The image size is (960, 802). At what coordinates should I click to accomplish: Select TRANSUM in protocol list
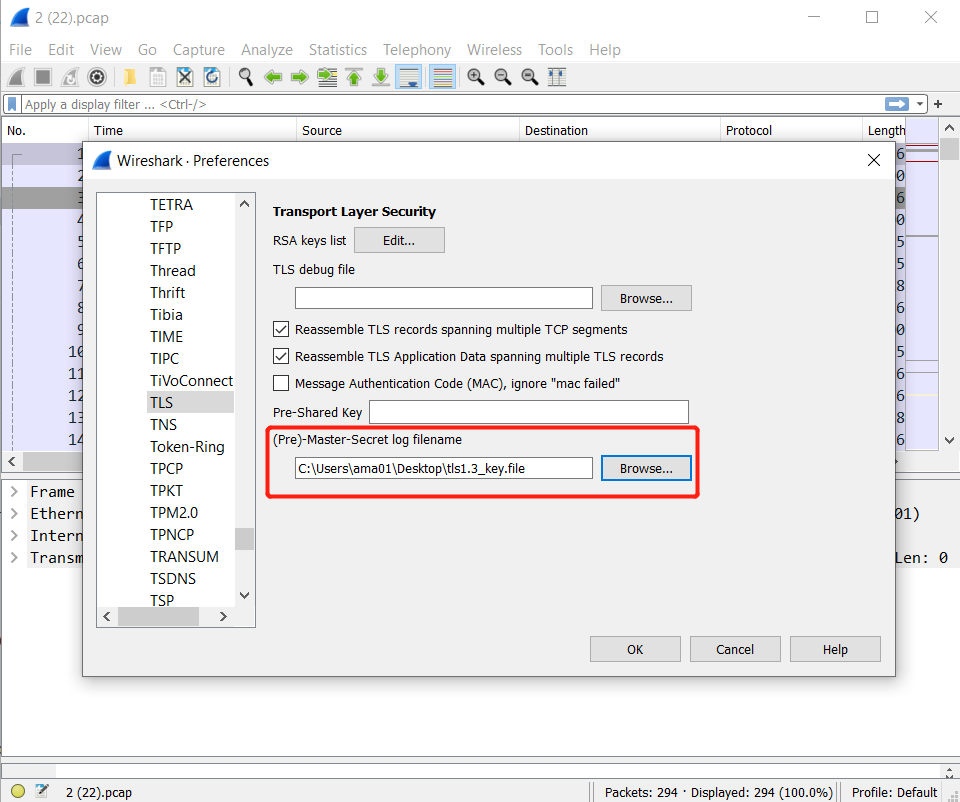coord(184,557)
